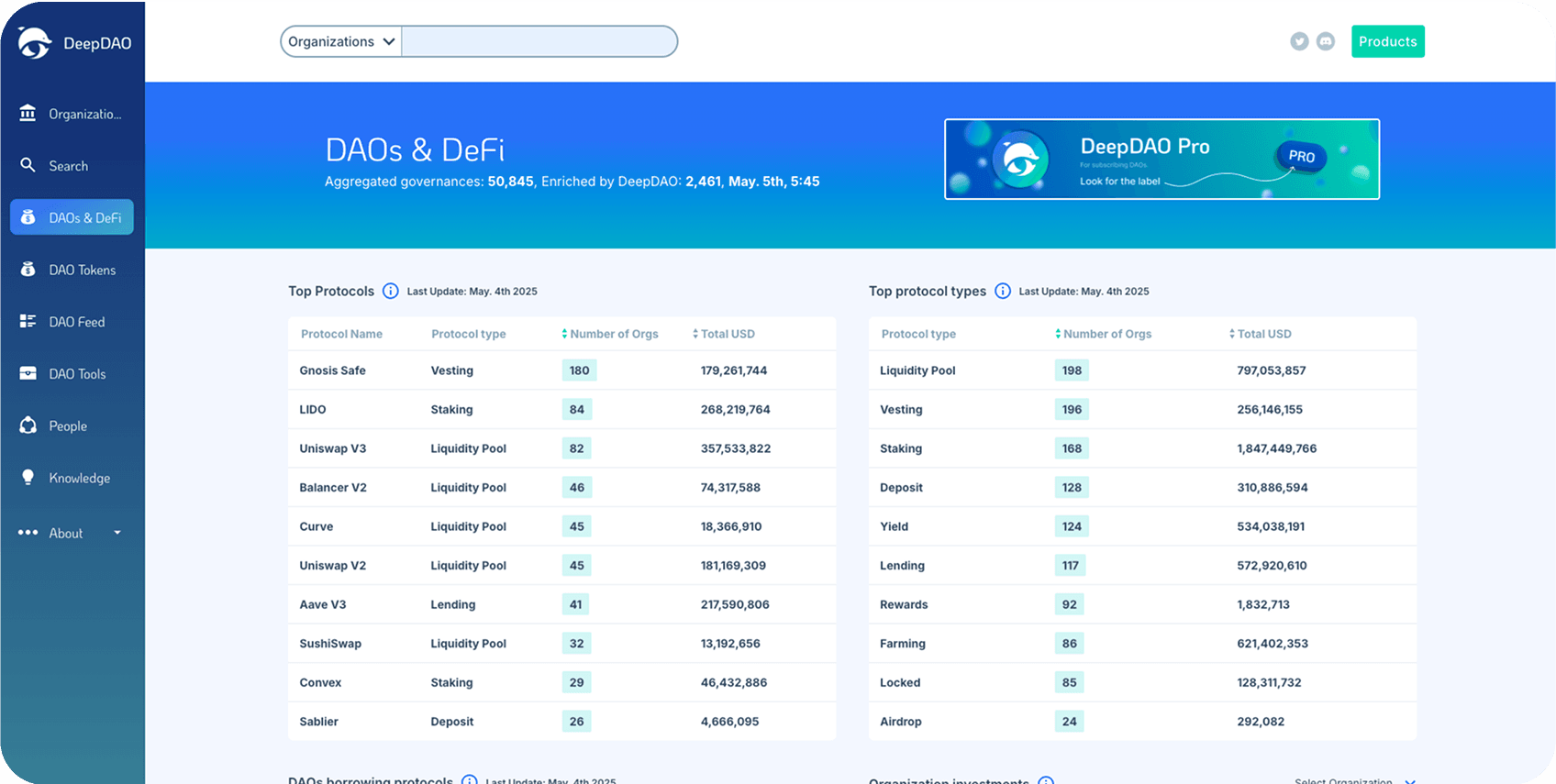
Task: Open the Organizations search category dropdown
Action: point(341,41)
